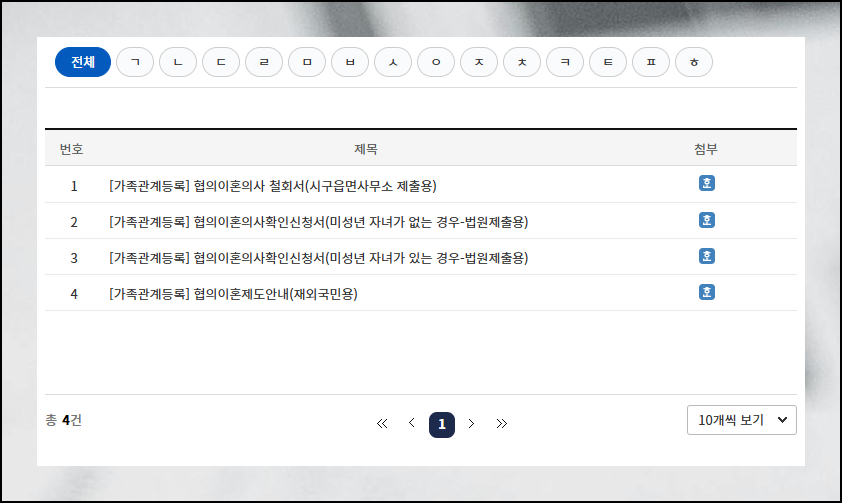Open 협의이혼의사확인신청서 미성년 자녀가 없는 경우
Viewport: 842px width, 503px height.
pyautogui.click(x=318, y=222)
